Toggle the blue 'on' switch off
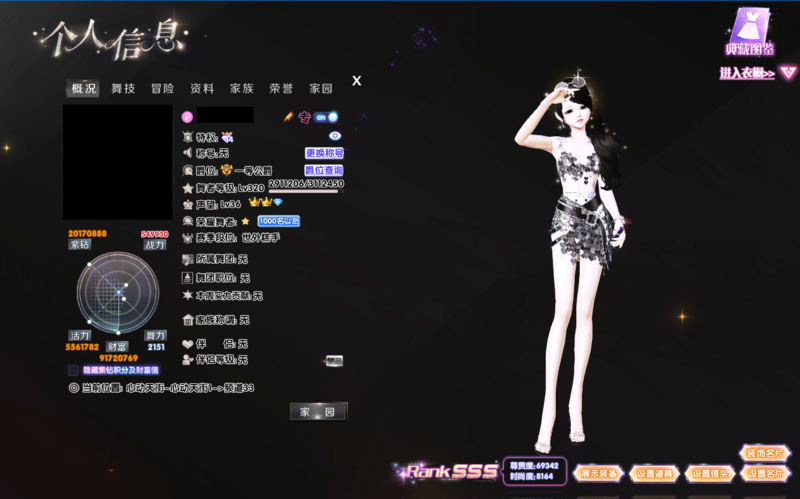The height and width of the screenshot is (499, 800). point(327,117)
